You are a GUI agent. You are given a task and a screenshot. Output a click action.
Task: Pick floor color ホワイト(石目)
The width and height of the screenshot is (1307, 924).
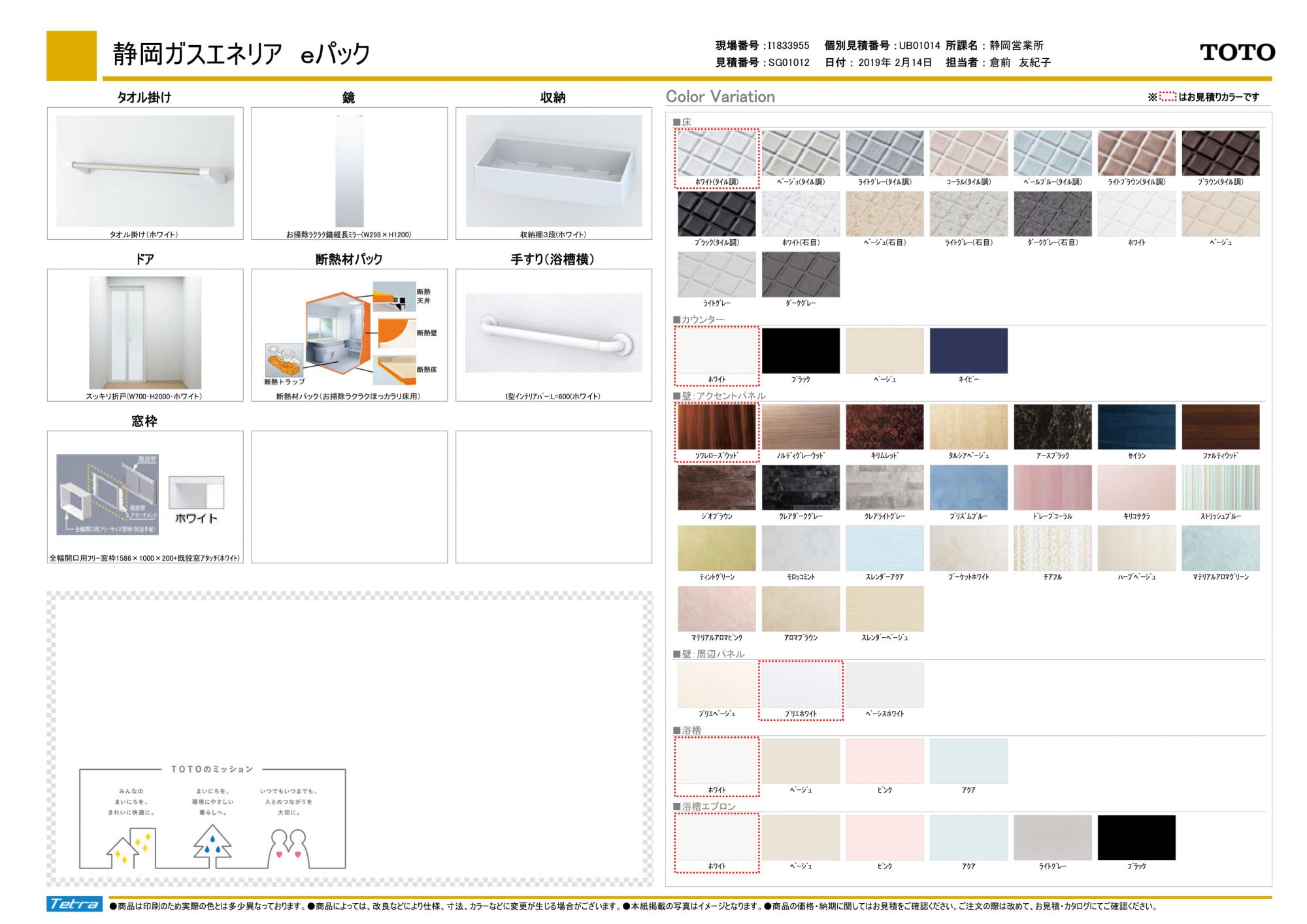(801, 214)
